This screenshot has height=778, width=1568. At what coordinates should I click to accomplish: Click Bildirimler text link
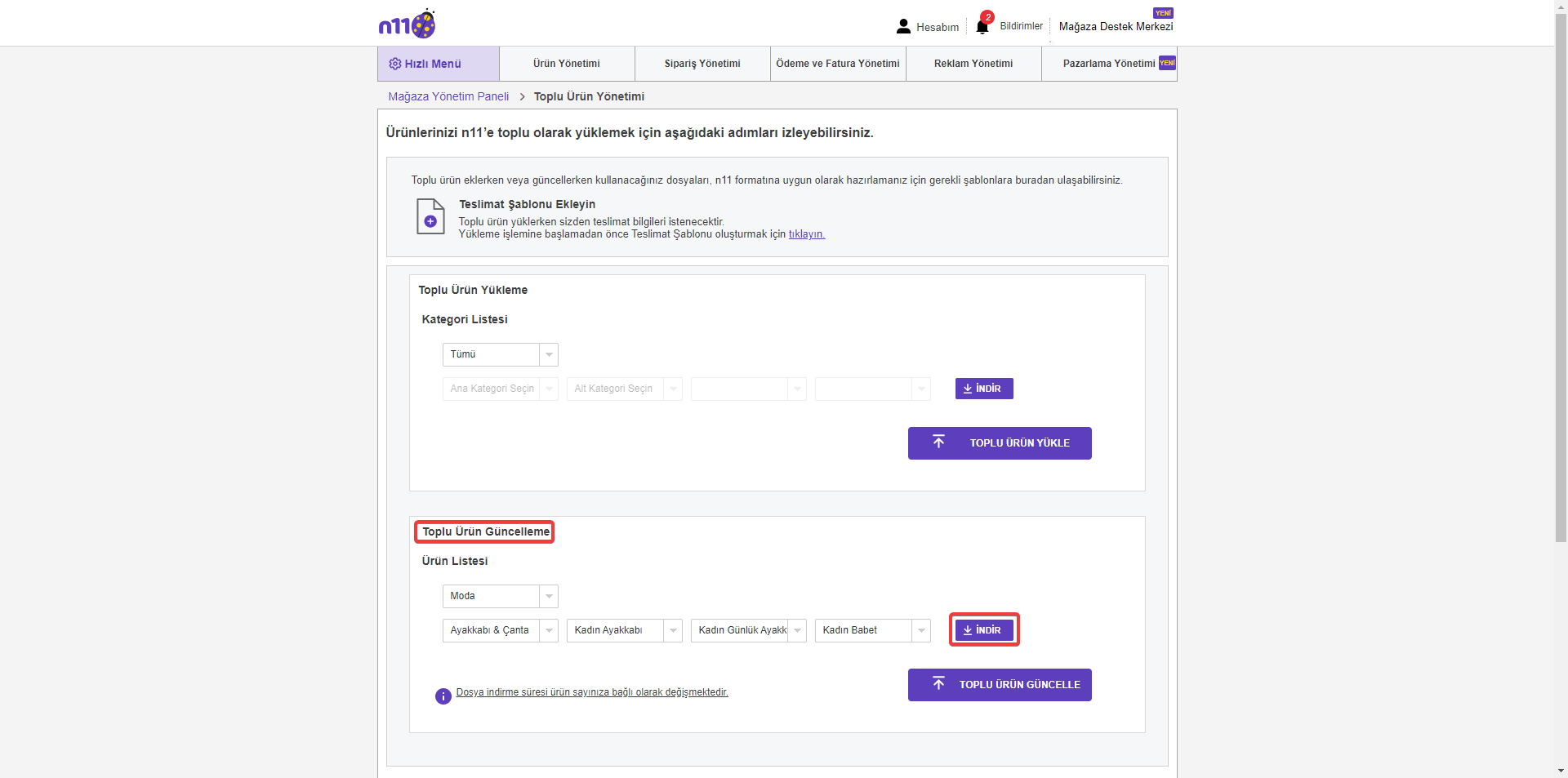tap(1022, 26)
